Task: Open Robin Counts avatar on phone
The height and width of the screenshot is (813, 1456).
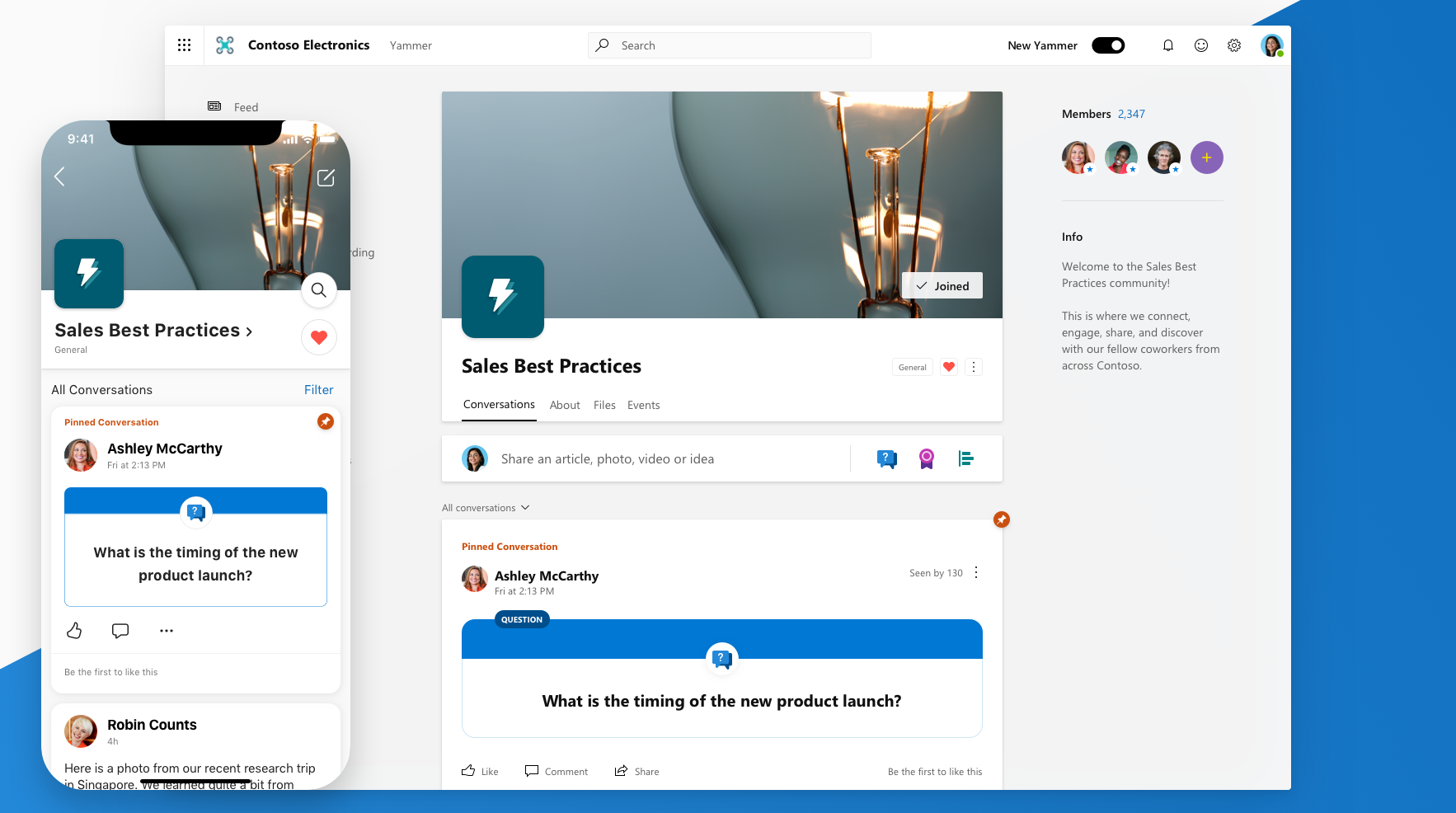Action: click(x=81, y=731)
